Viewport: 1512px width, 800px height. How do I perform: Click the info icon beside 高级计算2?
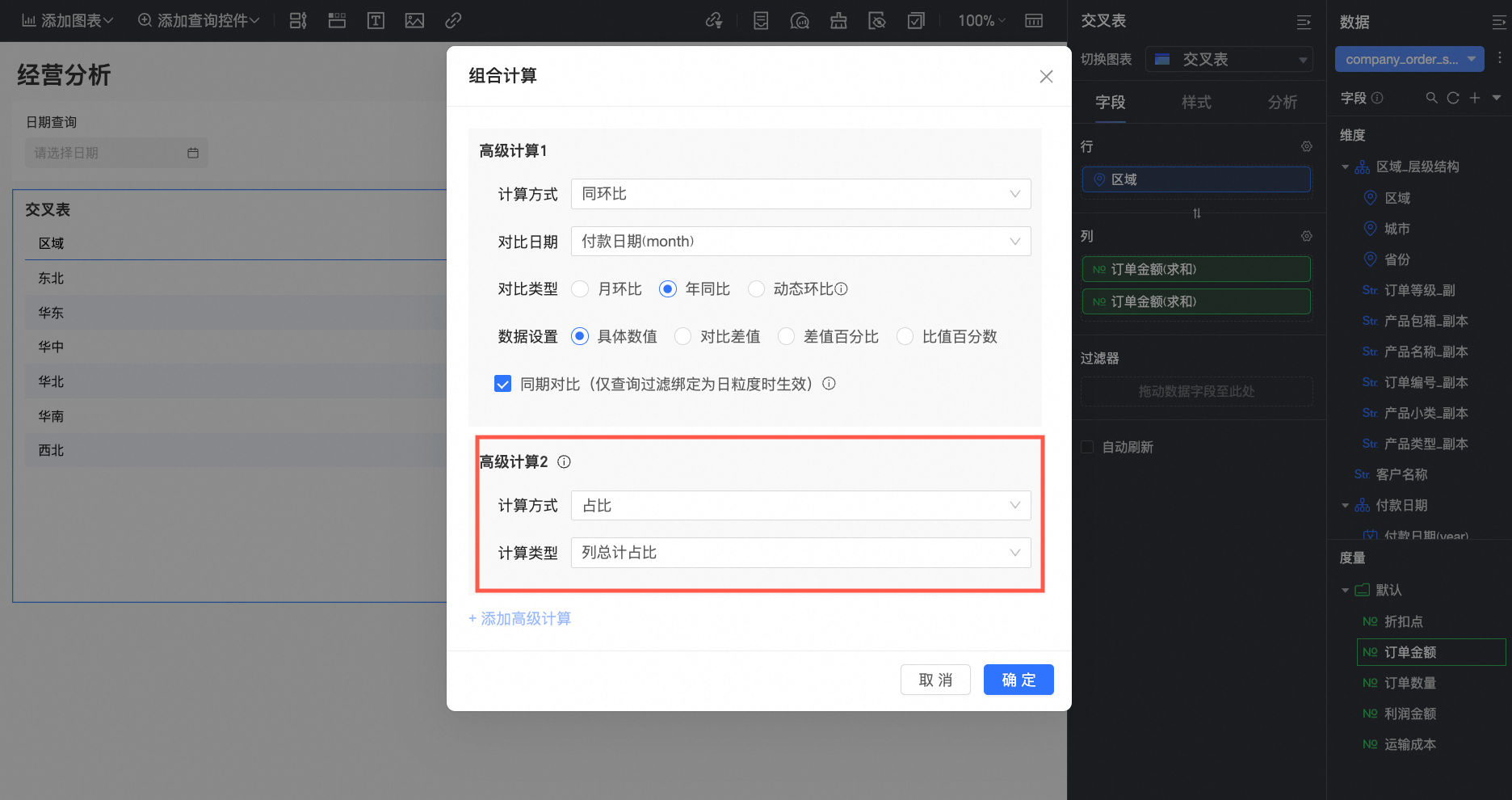564,462
